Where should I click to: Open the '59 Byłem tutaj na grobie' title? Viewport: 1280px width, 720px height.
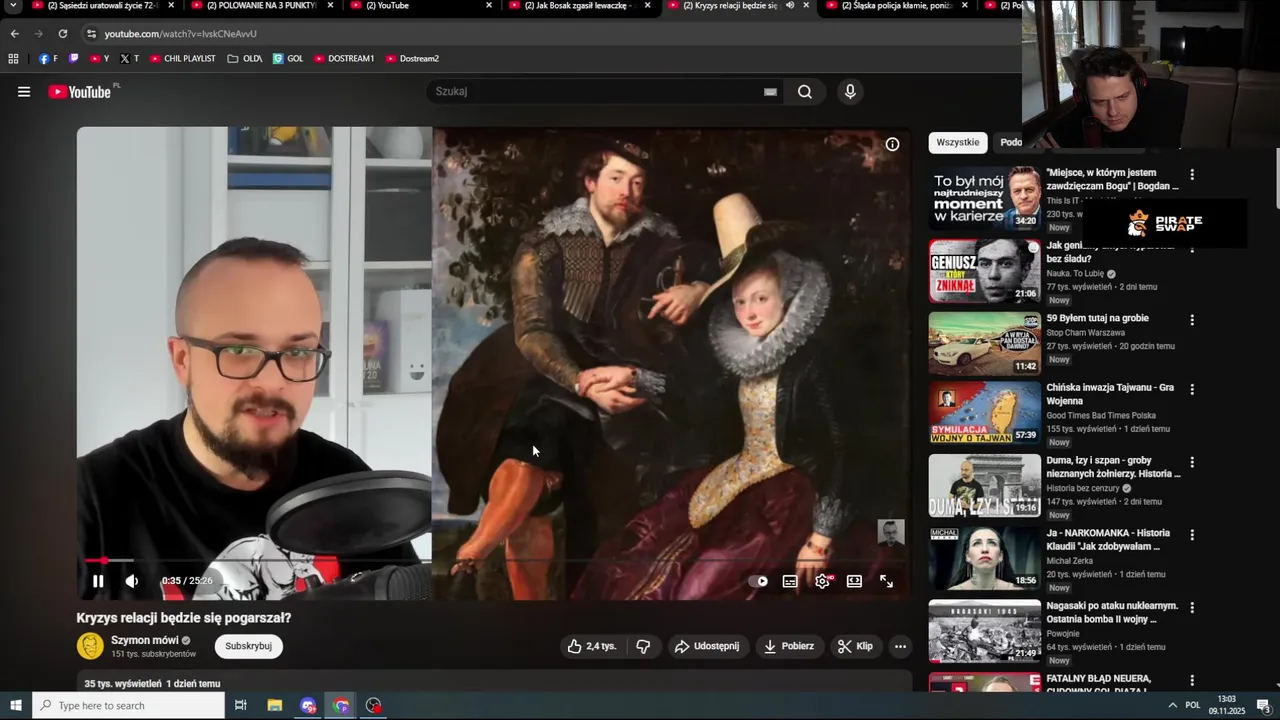(1097, 318)
